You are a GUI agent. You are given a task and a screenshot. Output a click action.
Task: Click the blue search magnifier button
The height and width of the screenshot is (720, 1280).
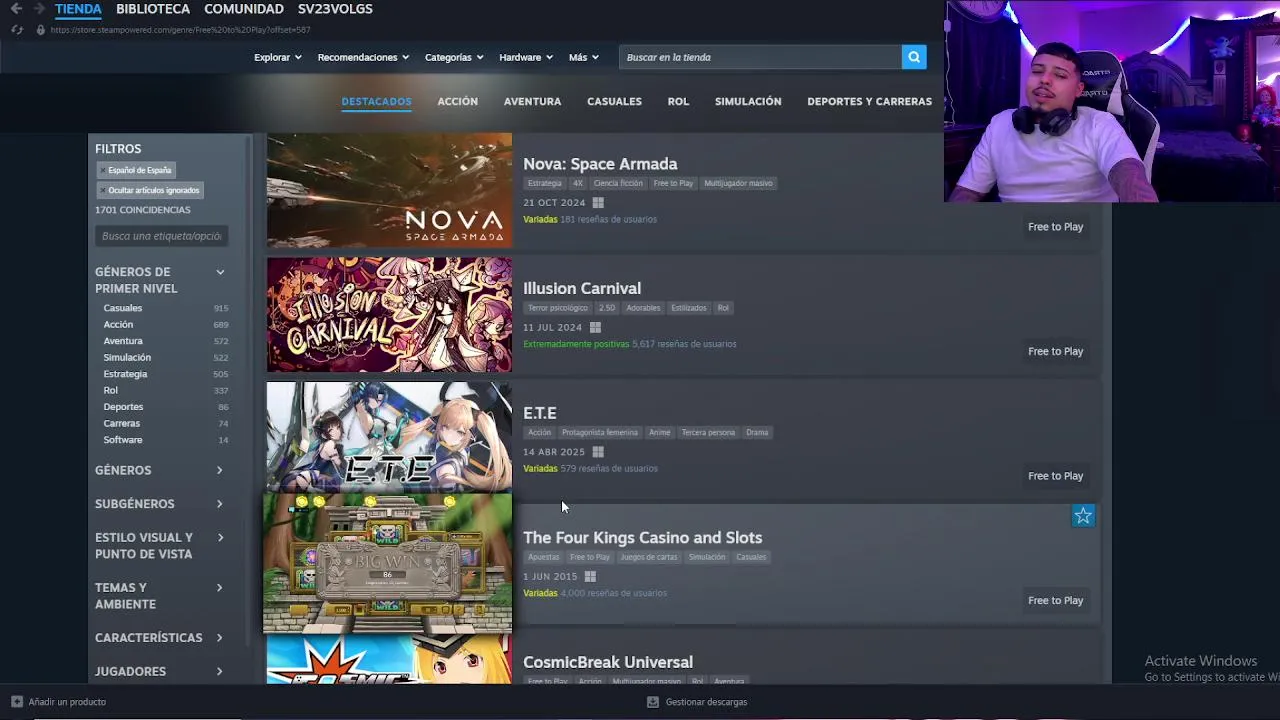tap(914, 57)
